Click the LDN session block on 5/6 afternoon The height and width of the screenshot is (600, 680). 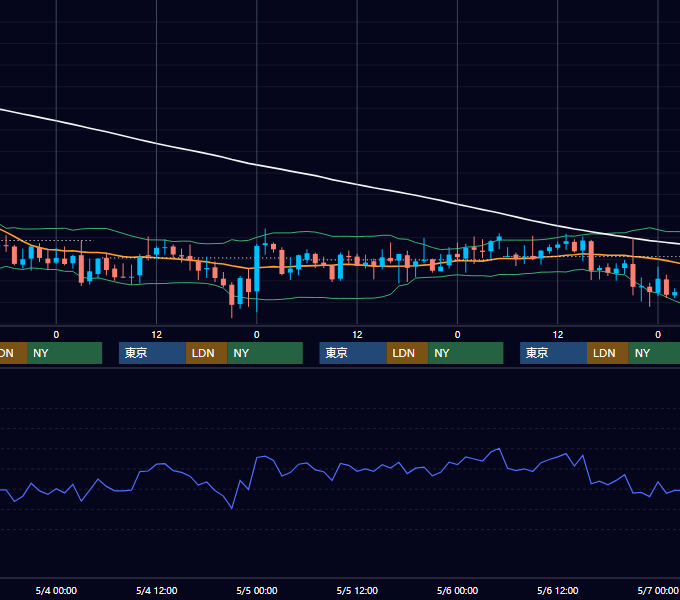tap(608, 353)
